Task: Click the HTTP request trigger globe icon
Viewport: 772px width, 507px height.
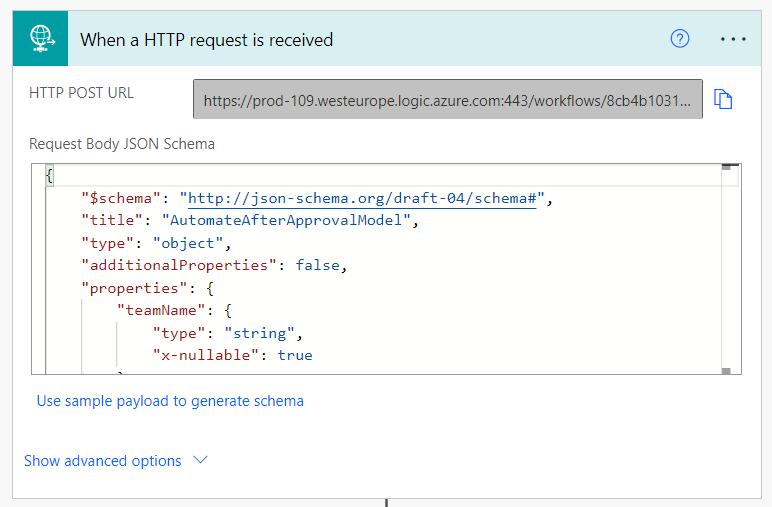Action: click(x=40, y=39)
